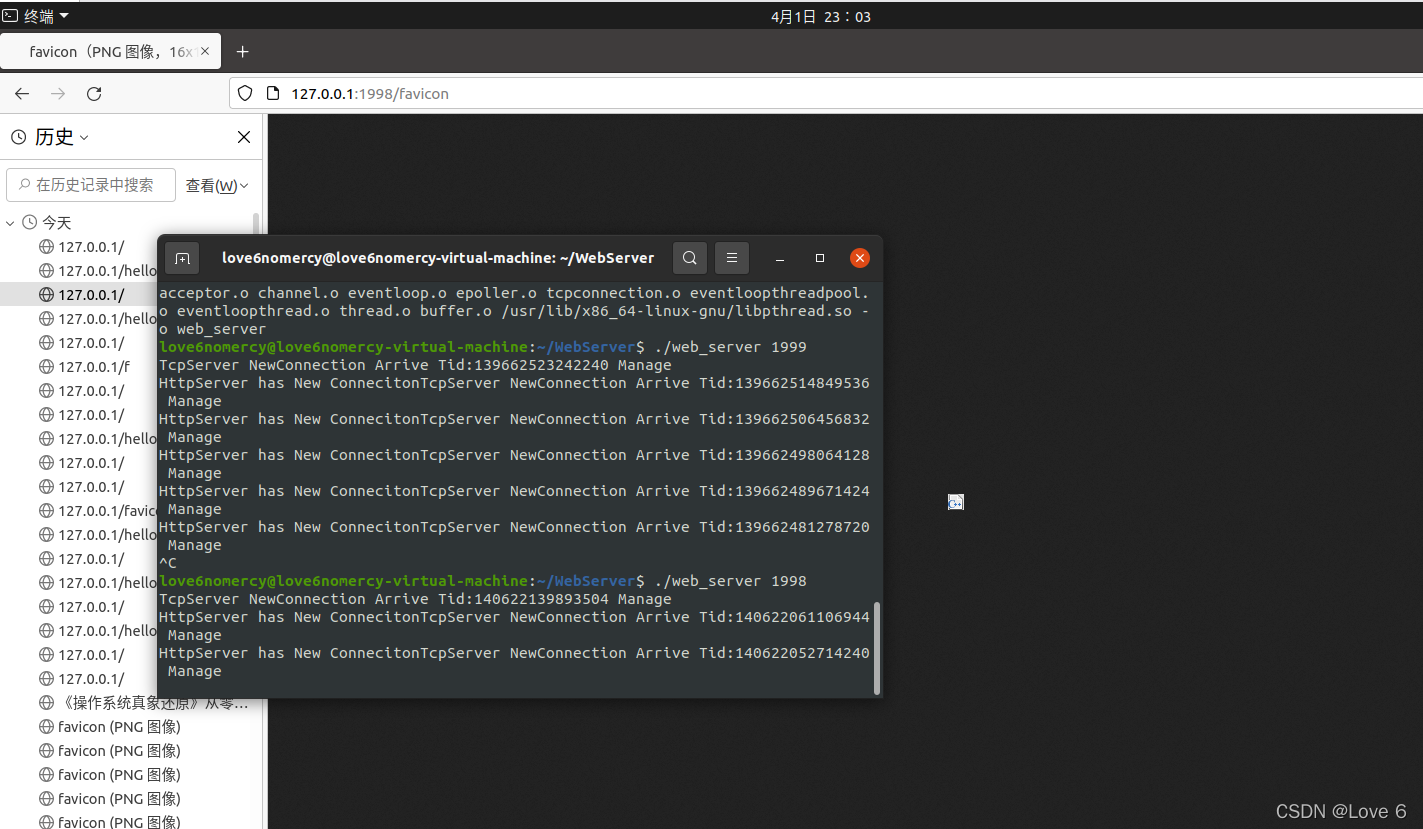This screenshot has width=1423, height=829.
Task: Click the terminal title love6nomercy@love6nomercy-virtual-machine
Action: (438, 258)
